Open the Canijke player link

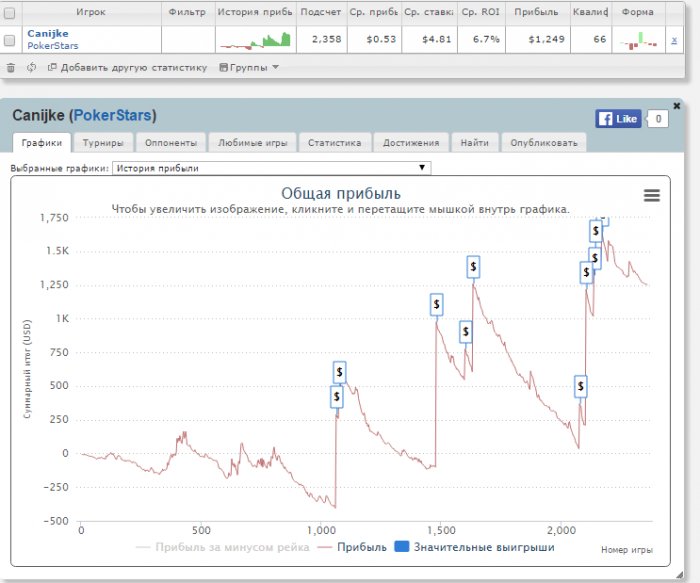click(x=48, y=33)
